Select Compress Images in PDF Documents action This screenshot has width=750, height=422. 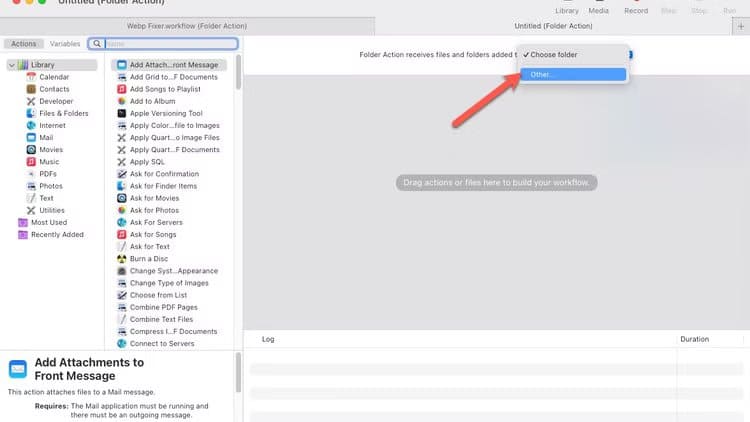click(x=169, y=332)
